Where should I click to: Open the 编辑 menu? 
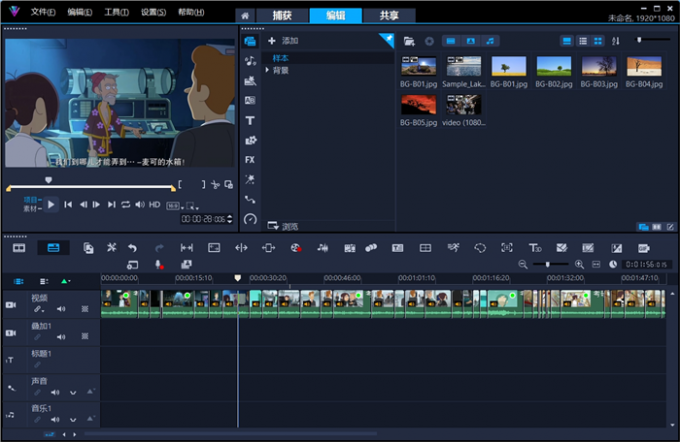(x=80, y=12)
